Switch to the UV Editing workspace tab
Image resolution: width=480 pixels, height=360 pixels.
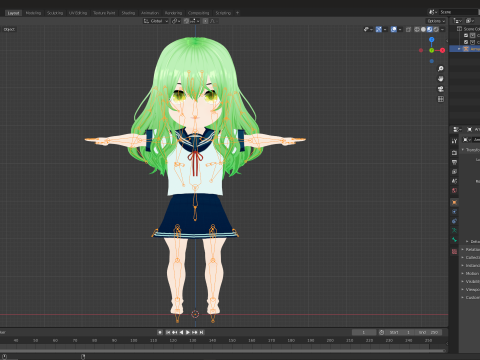(x=78, y=13)
